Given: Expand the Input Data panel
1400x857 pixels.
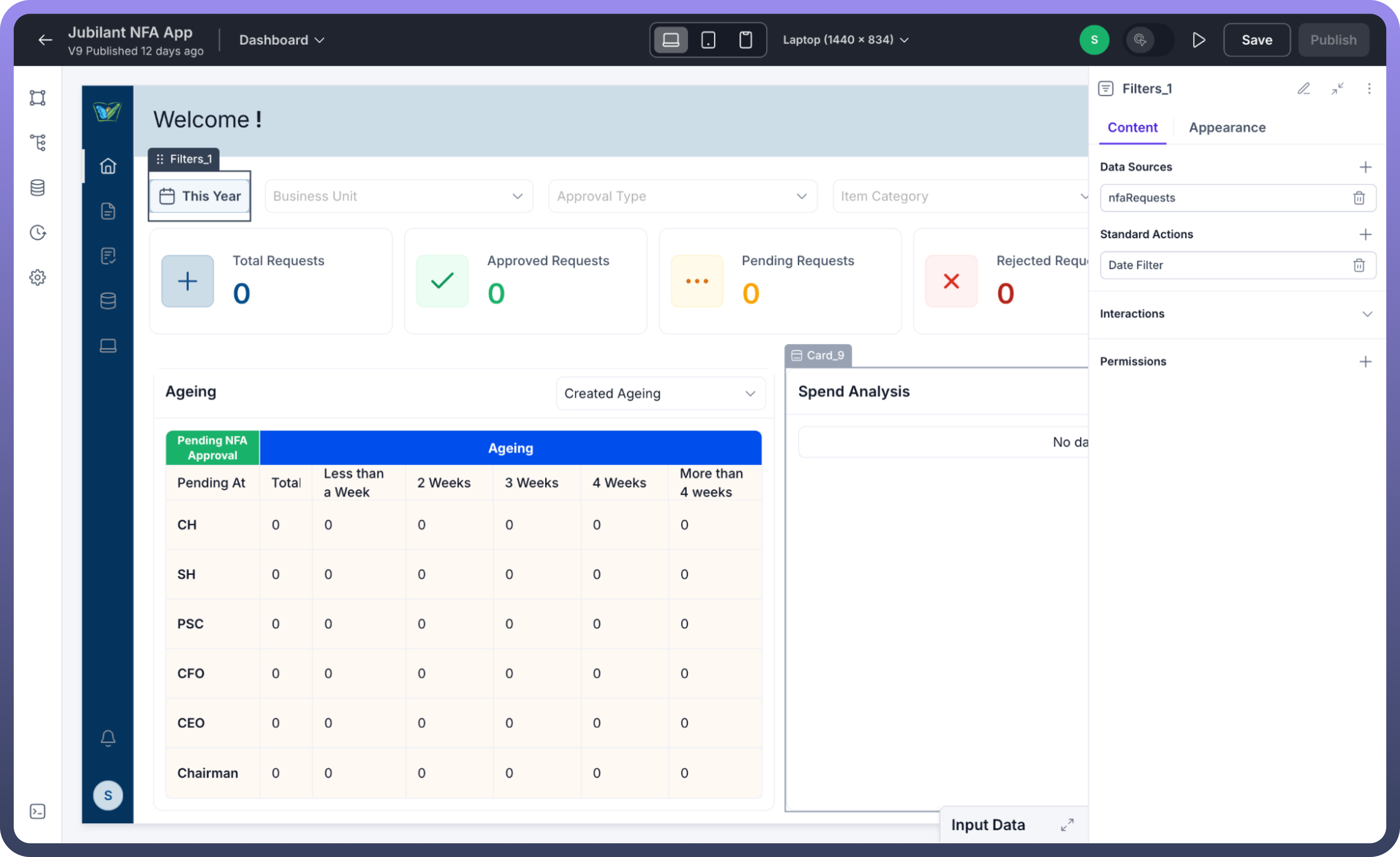Looking at the screenshot, I should click(x=1067, y=825).
